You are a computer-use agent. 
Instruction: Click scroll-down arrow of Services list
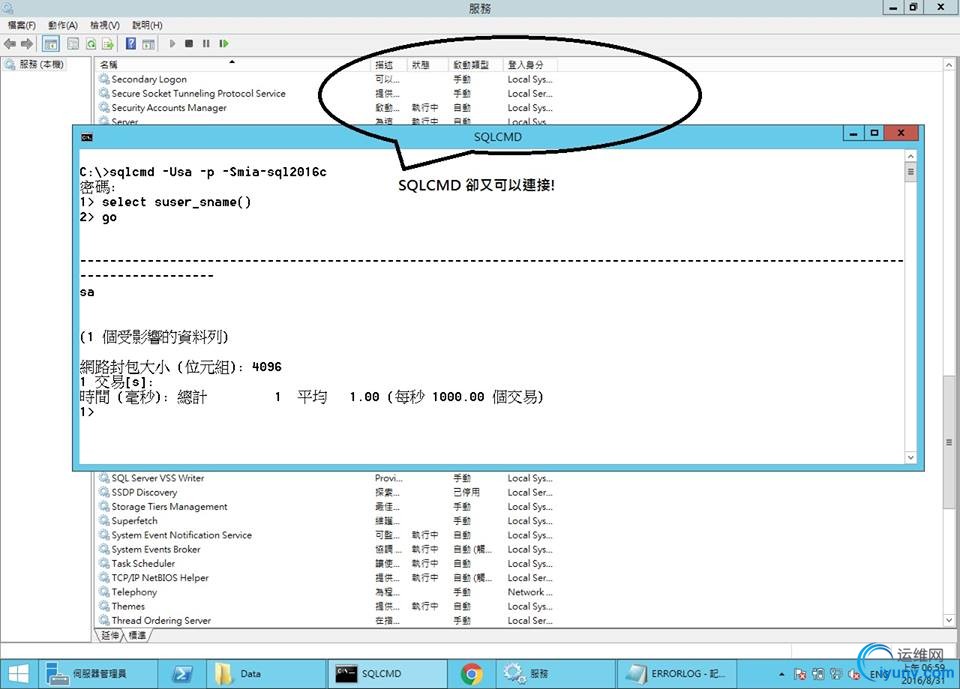click(948, 620)
